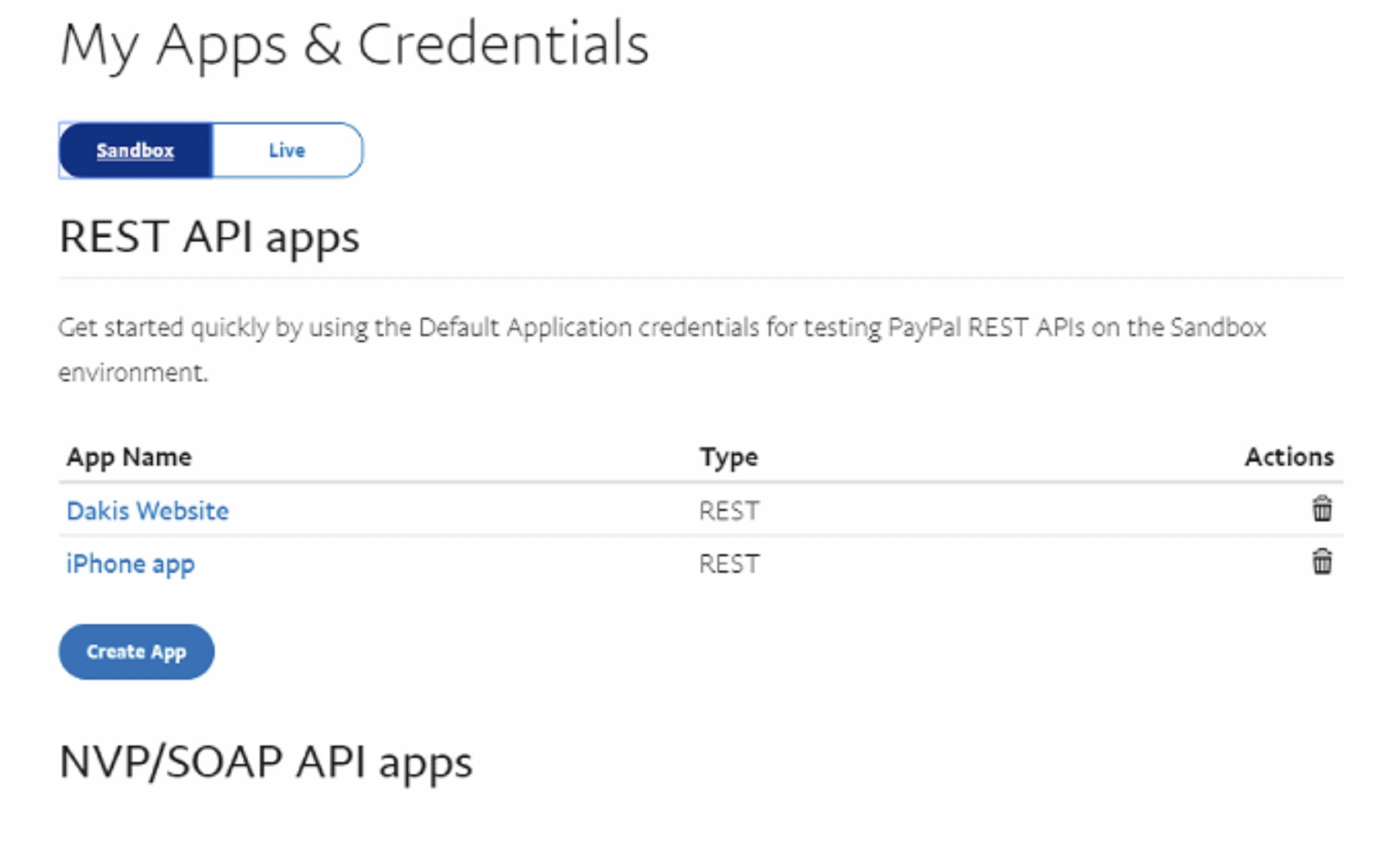Select the REST type cell for iPhone app

(729, 564)
